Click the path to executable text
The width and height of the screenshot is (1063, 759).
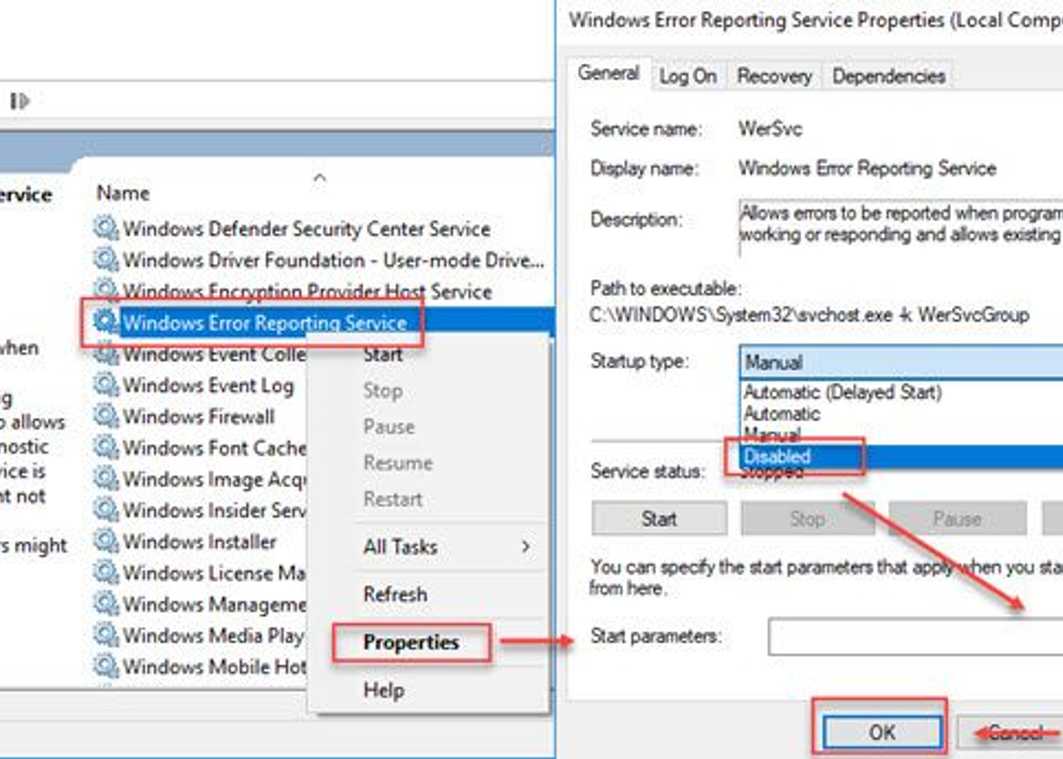(809, 314)
